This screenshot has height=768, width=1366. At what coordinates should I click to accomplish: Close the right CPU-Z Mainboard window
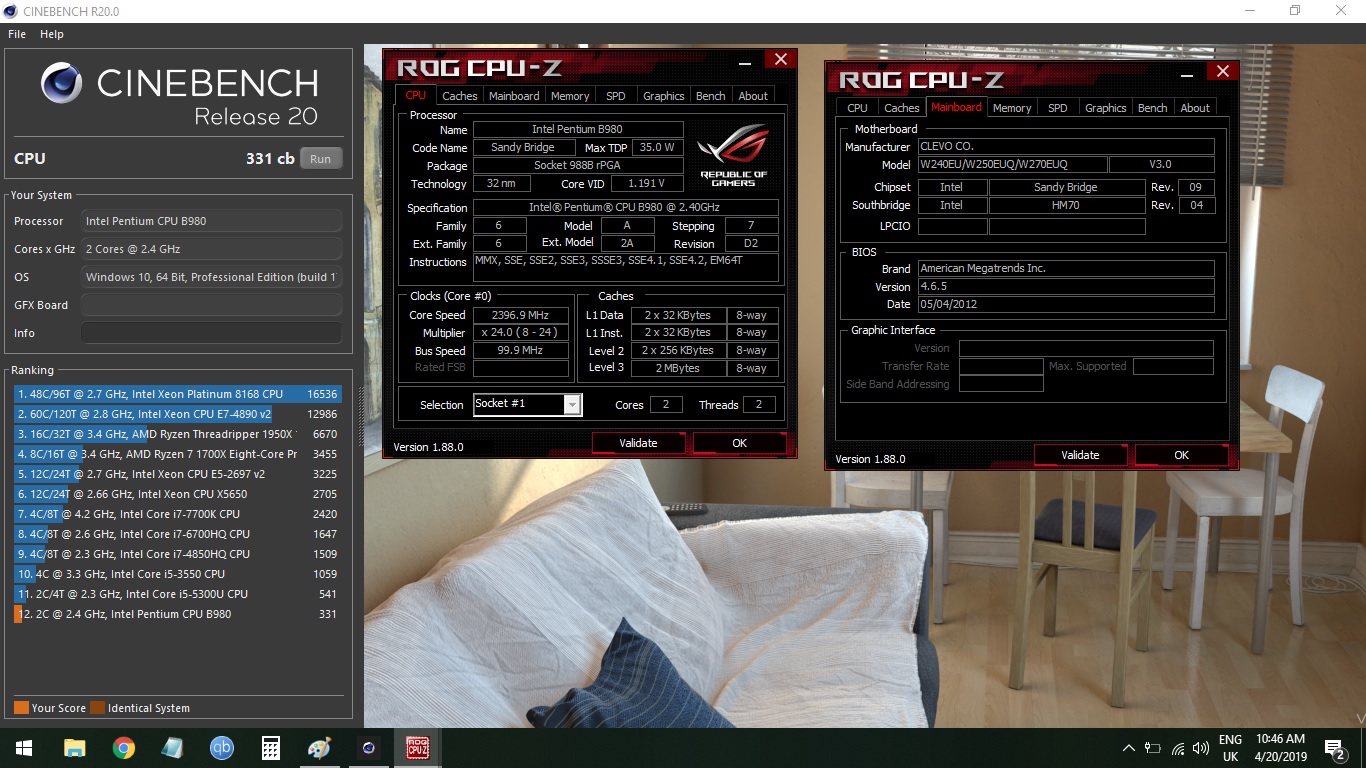pyautogui.click(x=1222, y=71)
